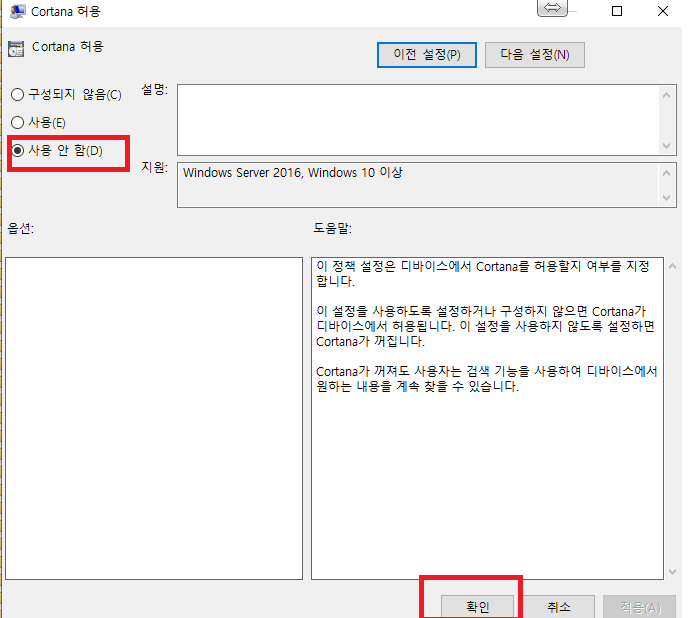Click down arrow of 도움말 scrollbar
695x618 pixels.
[x=672, y=571]
